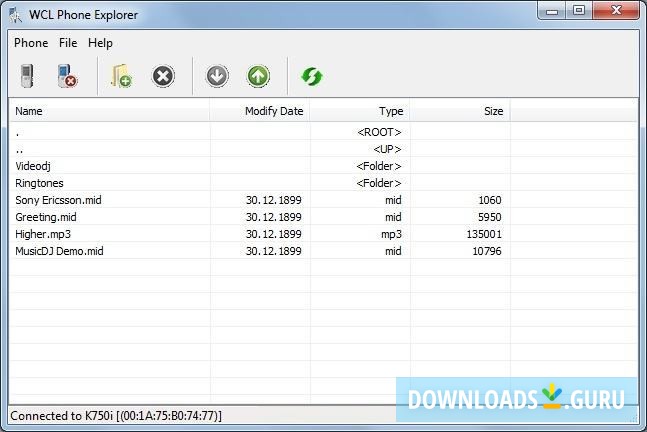The width and height of the screenshot is (647, 432).
Task: Click the disconnect phone icon
Action: click(67, 76)
